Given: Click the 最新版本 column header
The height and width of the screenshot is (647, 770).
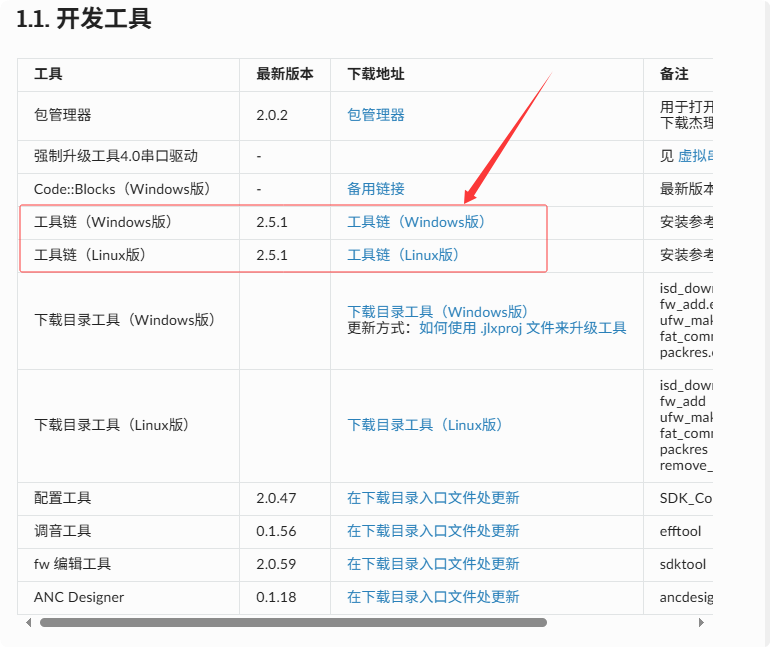Looking at the screenshot, I should click(x=285, y=74).
